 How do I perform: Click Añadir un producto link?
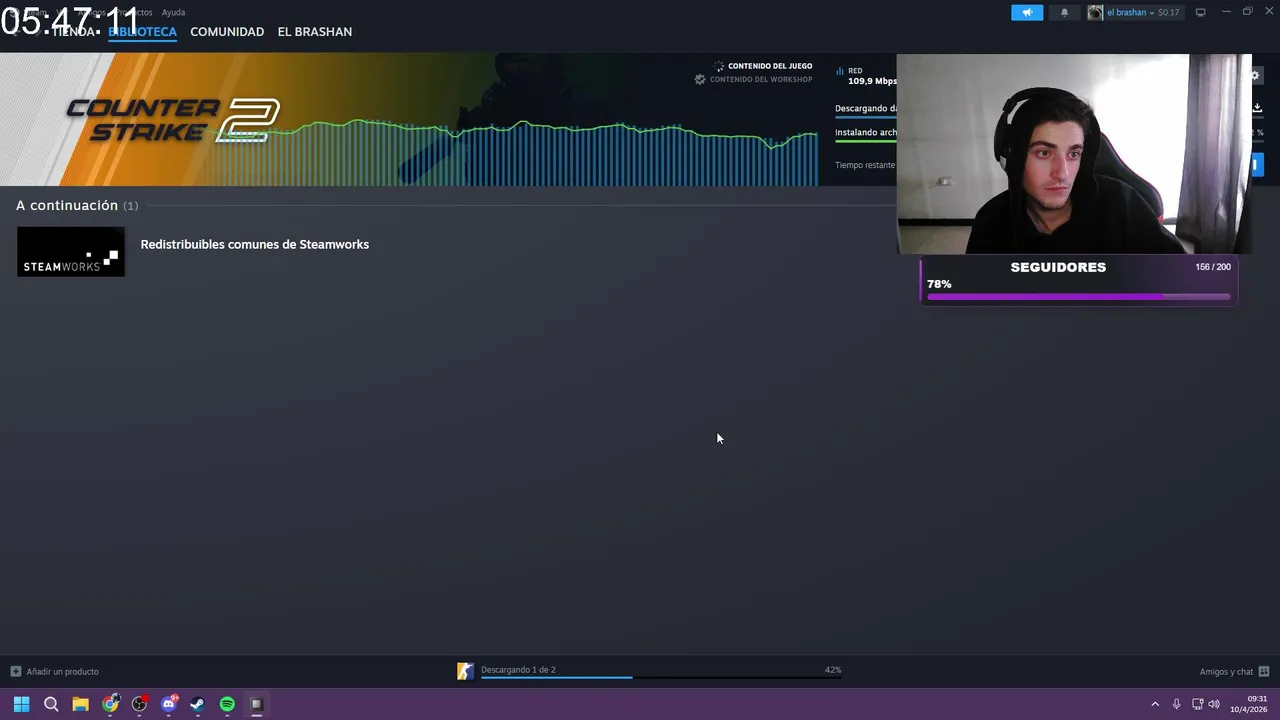(x=62, y=671)
